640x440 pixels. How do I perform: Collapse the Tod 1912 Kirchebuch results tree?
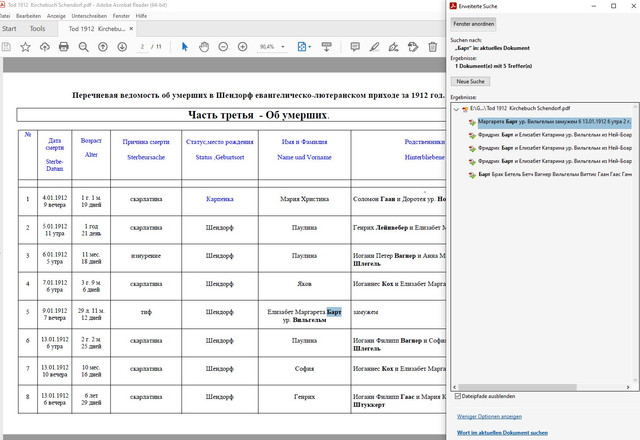pos(456,109)
